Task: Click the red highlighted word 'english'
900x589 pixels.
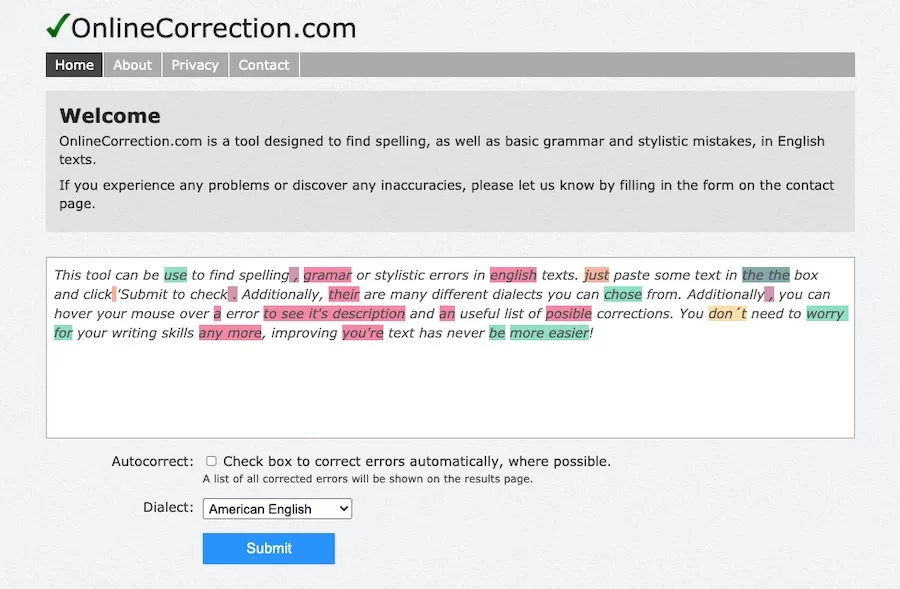Action: (513, 275)
